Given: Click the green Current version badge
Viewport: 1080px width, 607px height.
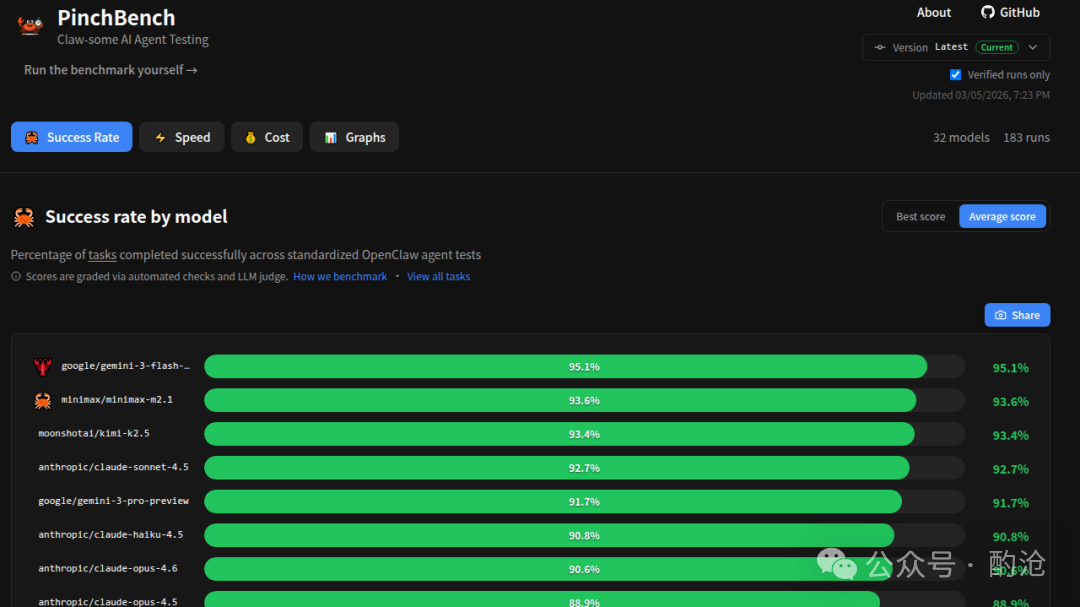Looking at the screenshot, I should 997,48.
